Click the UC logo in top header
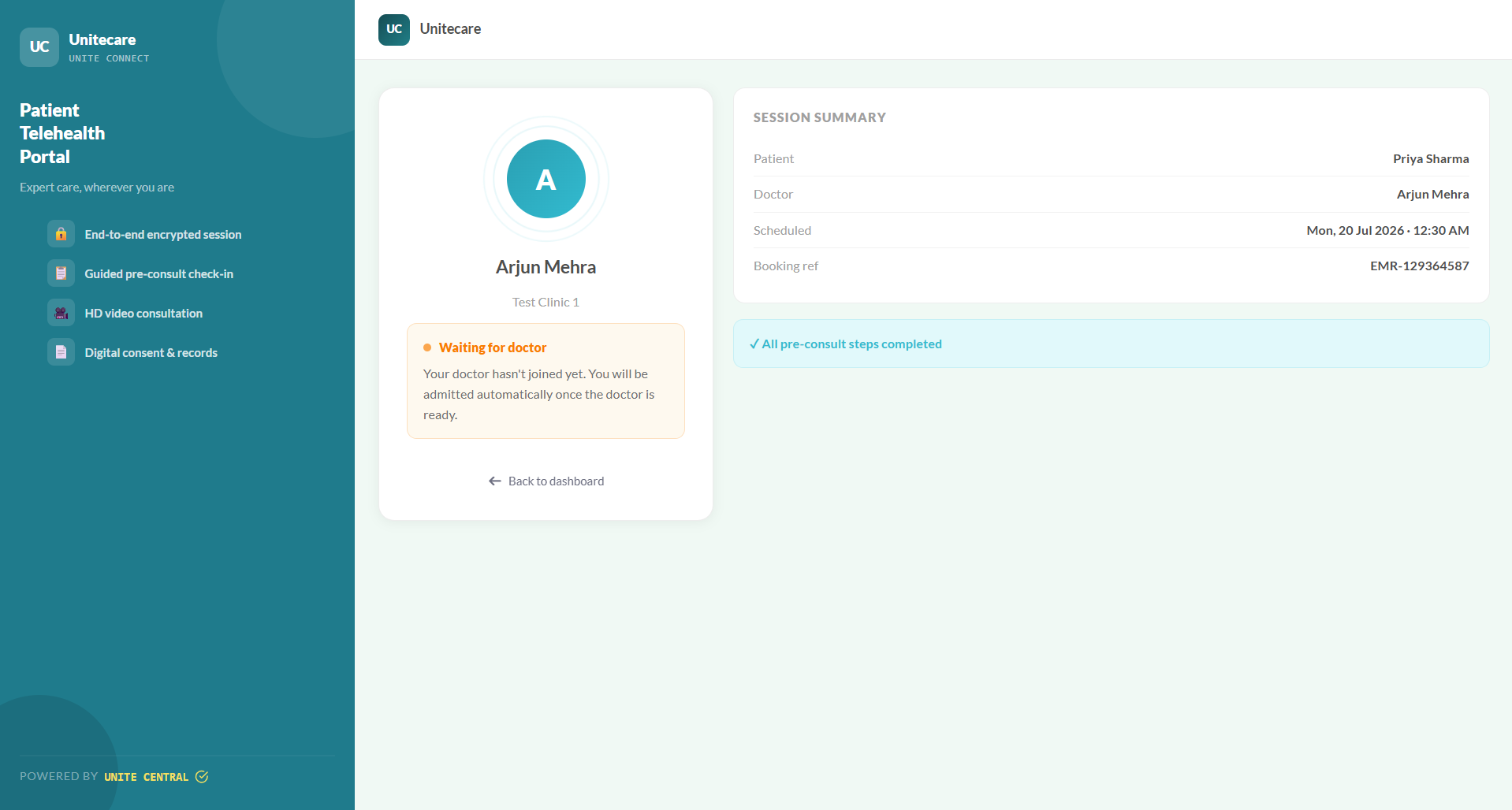The width and height of the screenshot is (1512, 810). coord(394,30)
